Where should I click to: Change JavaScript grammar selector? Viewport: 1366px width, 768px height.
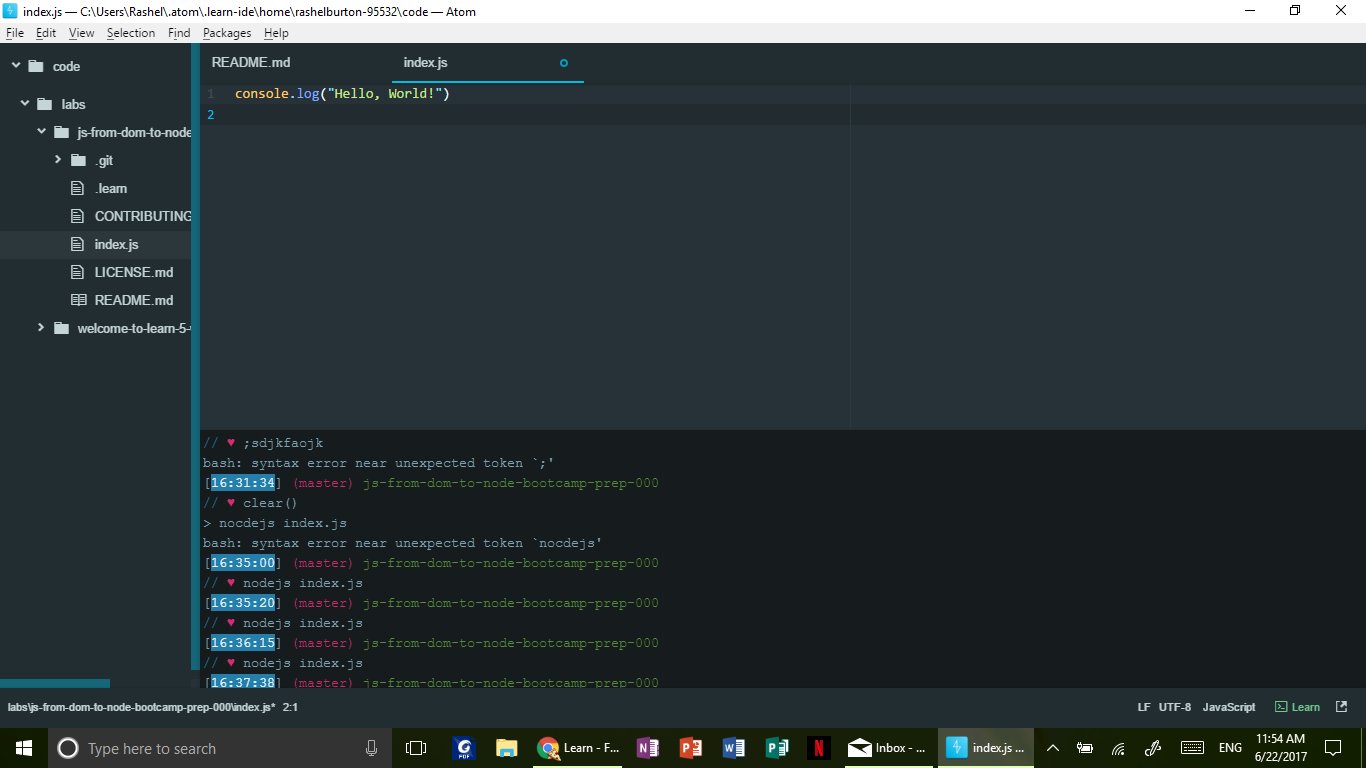coord(1228,707)
